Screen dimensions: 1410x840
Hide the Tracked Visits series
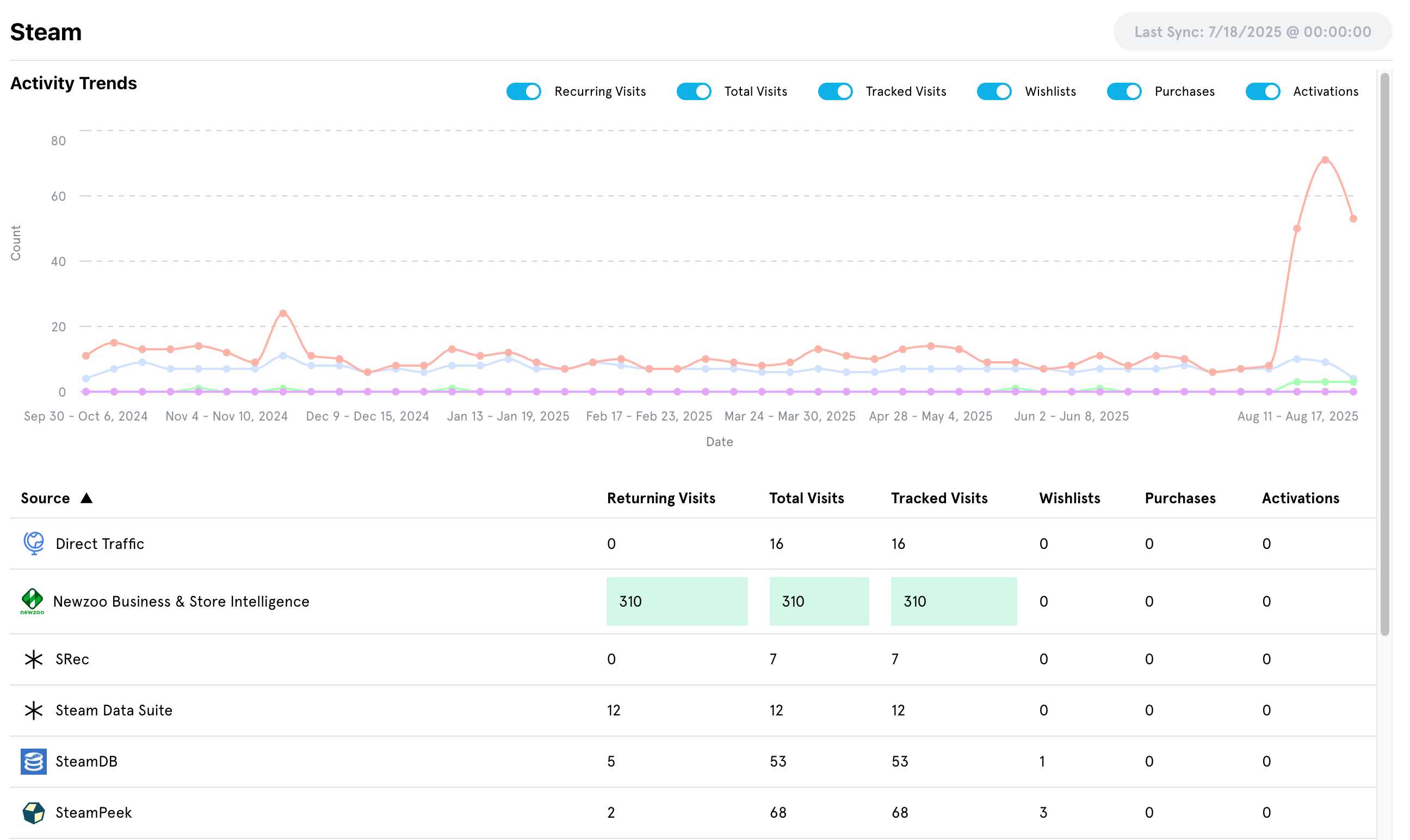pos(835,91)
